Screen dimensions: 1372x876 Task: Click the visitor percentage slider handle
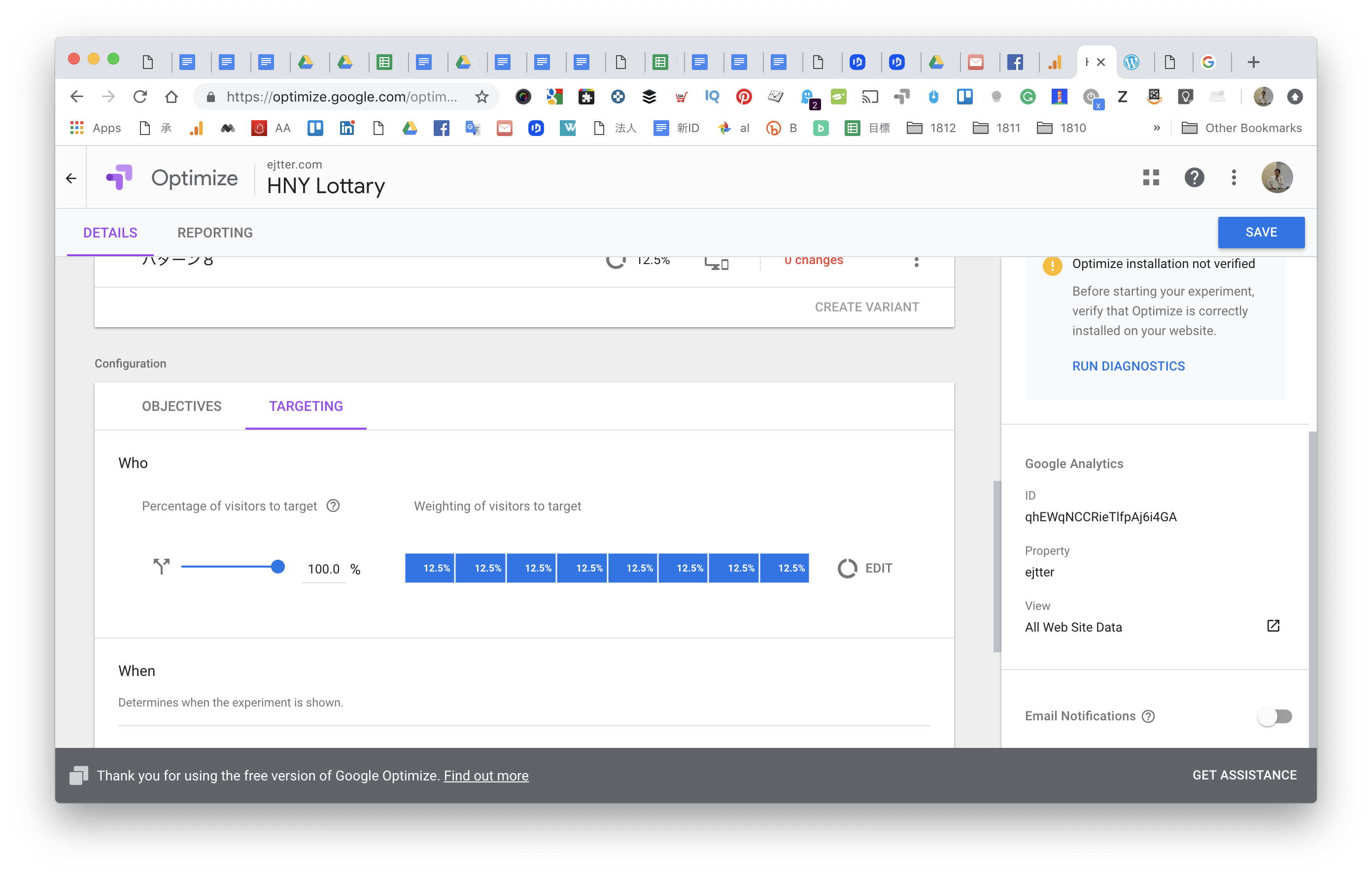(x=277, y=567)
